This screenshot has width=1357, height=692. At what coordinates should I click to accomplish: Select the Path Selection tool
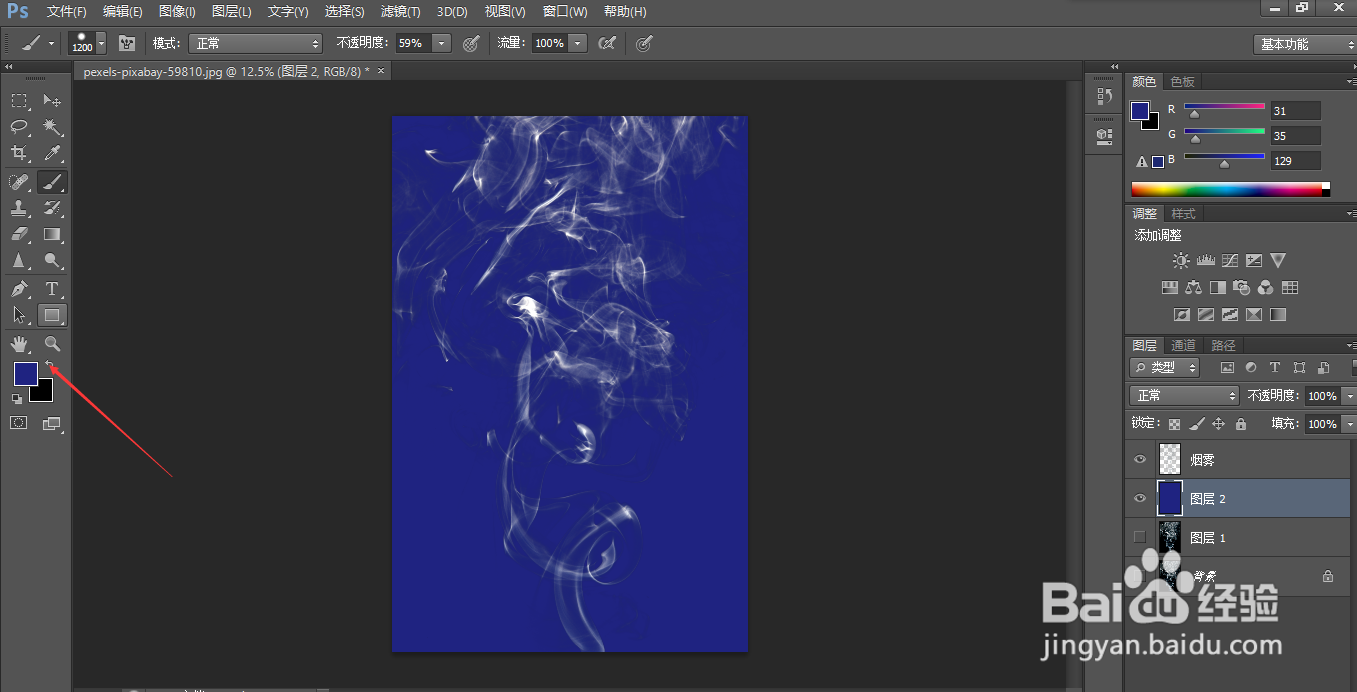click(x=19, y=315)
